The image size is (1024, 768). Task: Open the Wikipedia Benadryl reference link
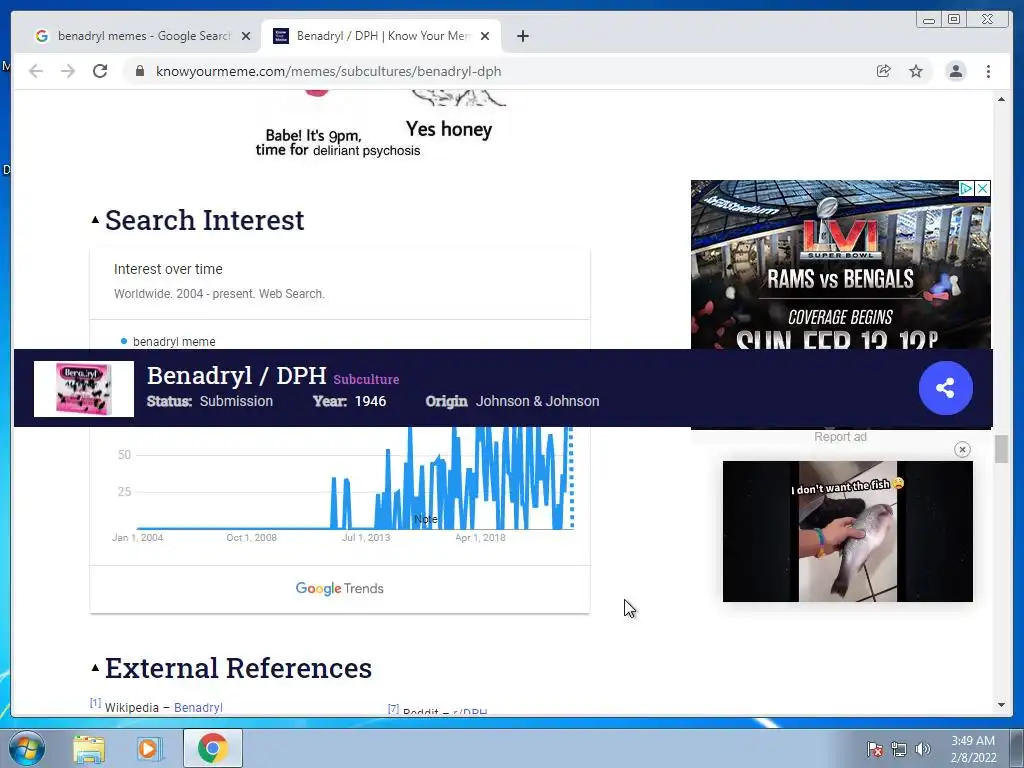tap(198, 707)
